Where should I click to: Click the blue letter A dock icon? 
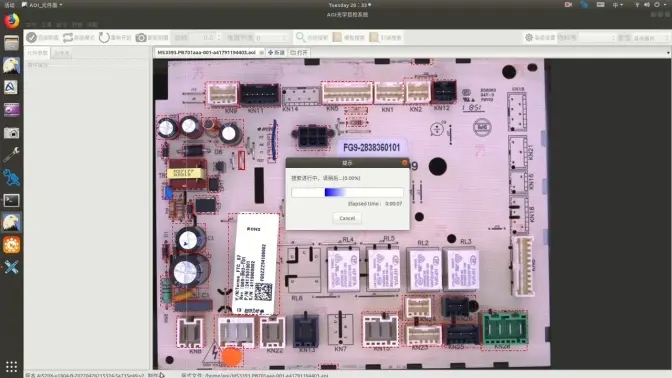pyautogui.click(x=12, y=87)
